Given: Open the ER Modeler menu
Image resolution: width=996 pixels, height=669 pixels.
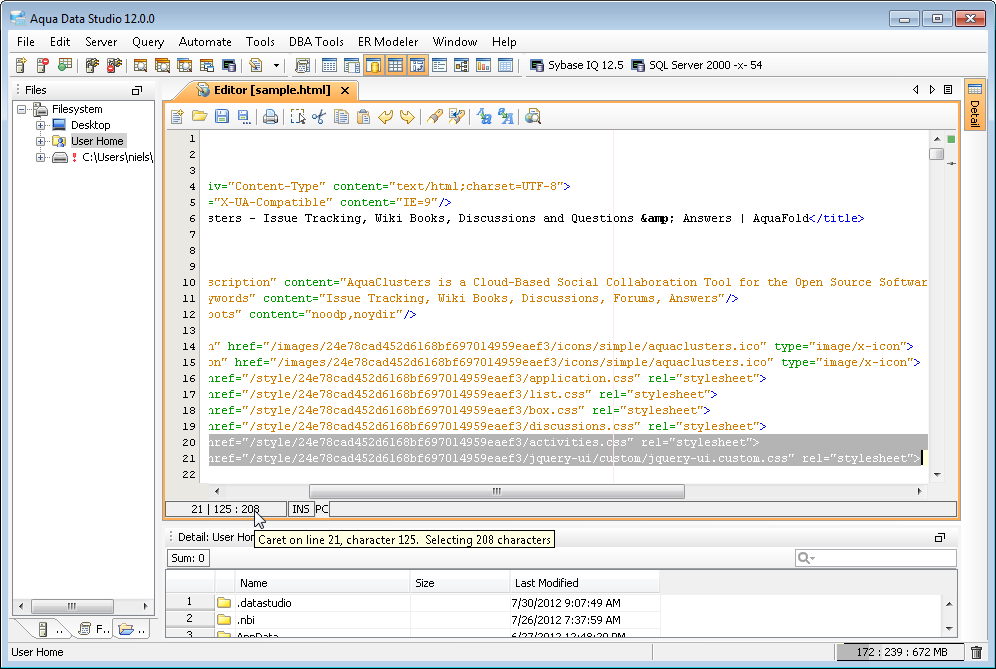Looking at the screenshot, I should (x=389, y=42).
